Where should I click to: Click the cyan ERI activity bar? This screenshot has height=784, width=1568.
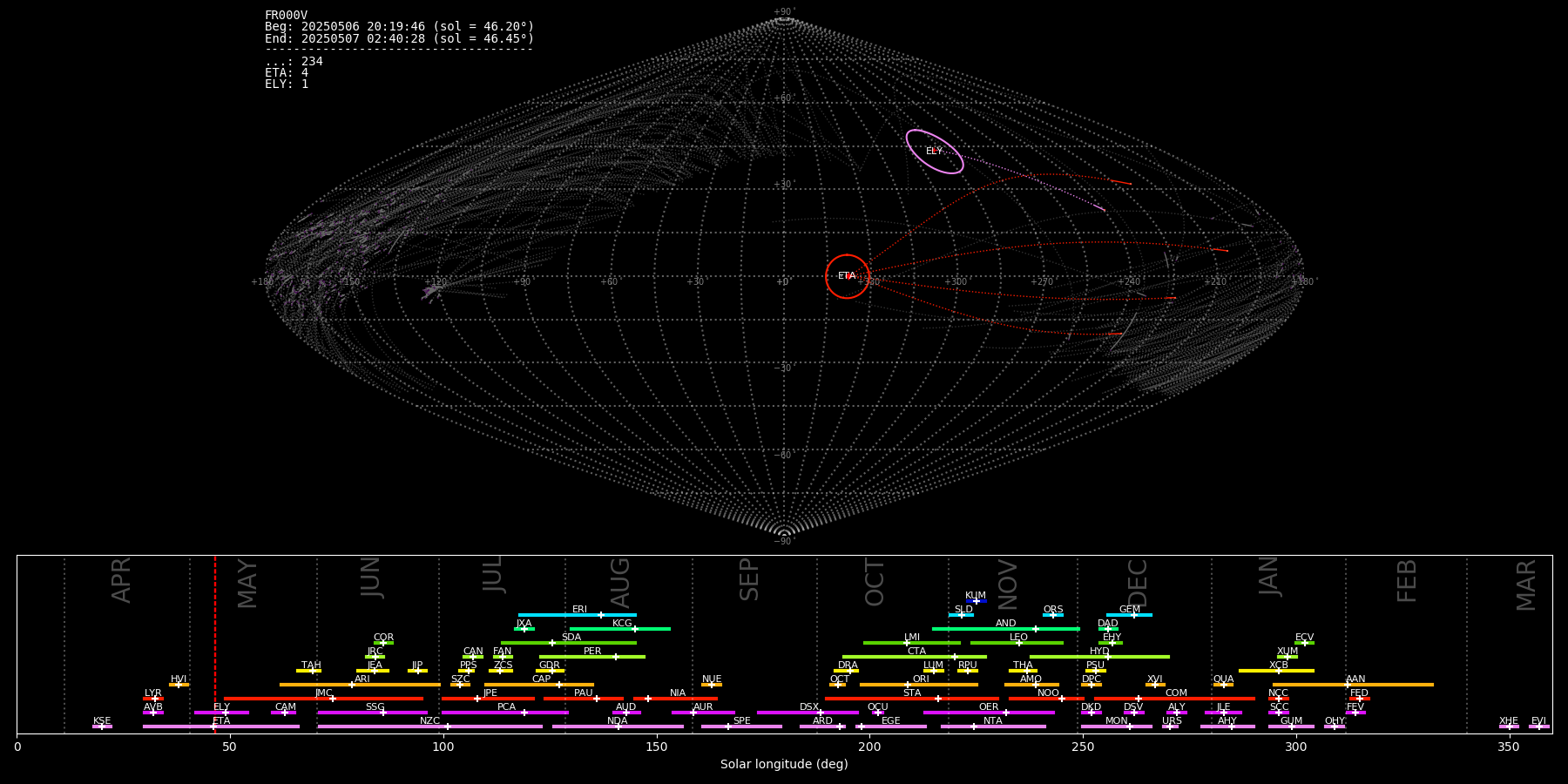tap(578, 615)
